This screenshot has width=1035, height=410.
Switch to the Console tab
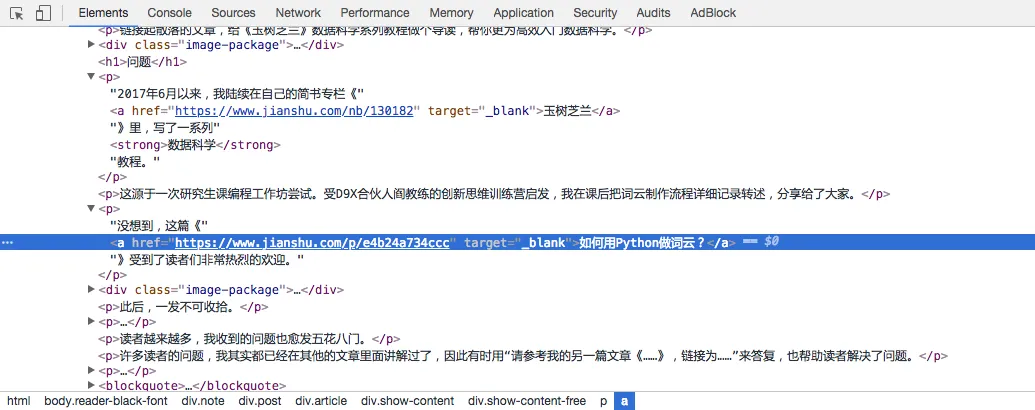(x=170, y=13)
